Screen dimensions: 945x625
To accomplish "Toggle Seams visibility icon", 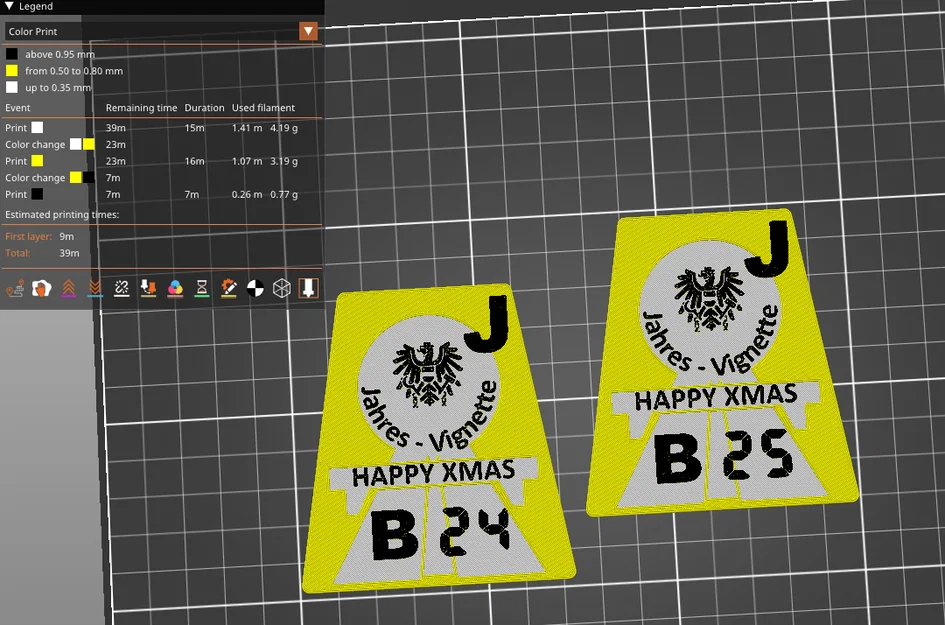I will pos(121,289).
